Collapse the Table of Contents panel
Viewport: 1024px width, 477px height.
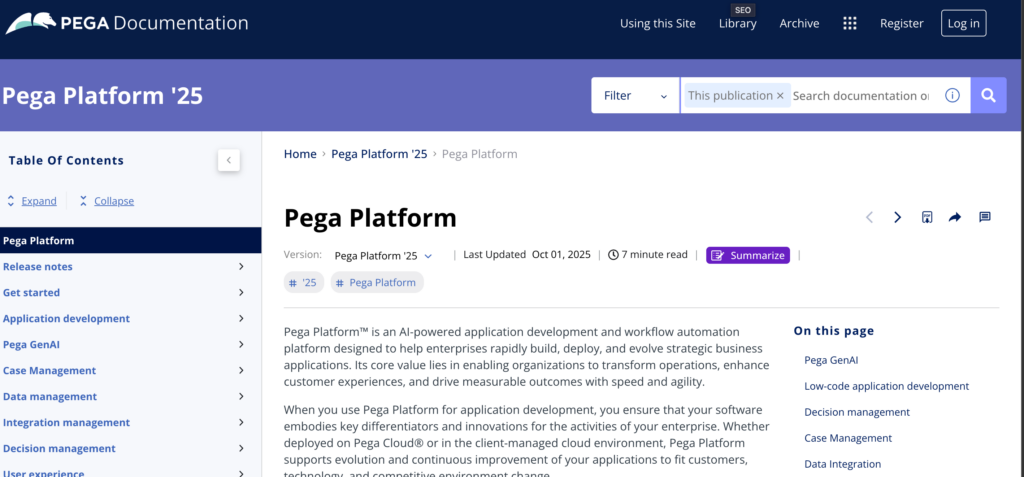pyautogui.click(x=229, y=160)
